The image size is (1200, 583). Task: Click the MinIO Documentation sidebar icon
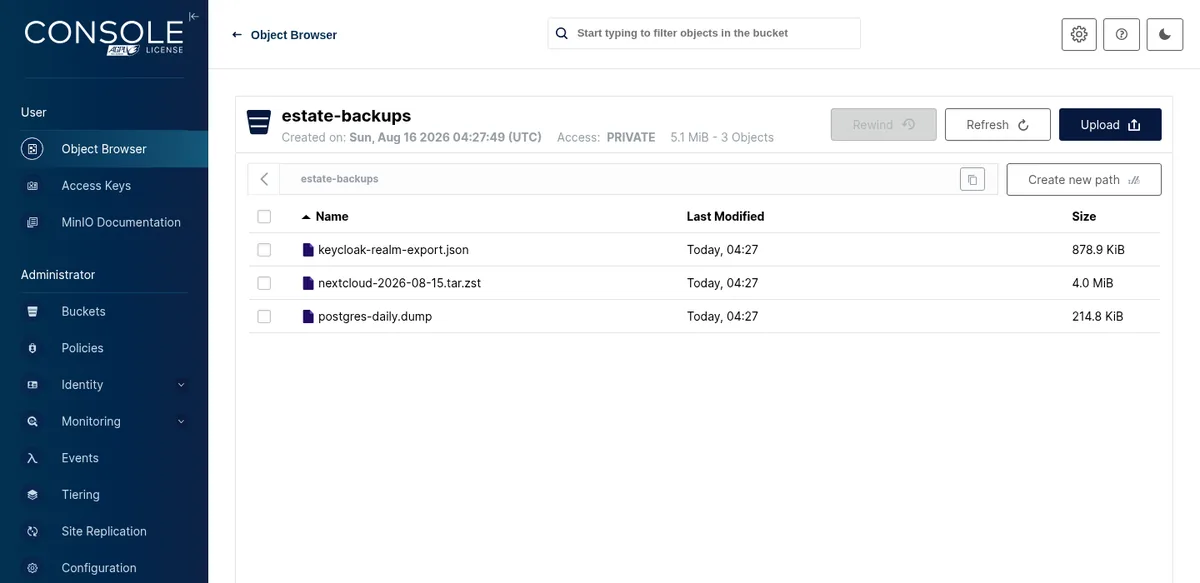pyautogui.click(x=33, y=222)
